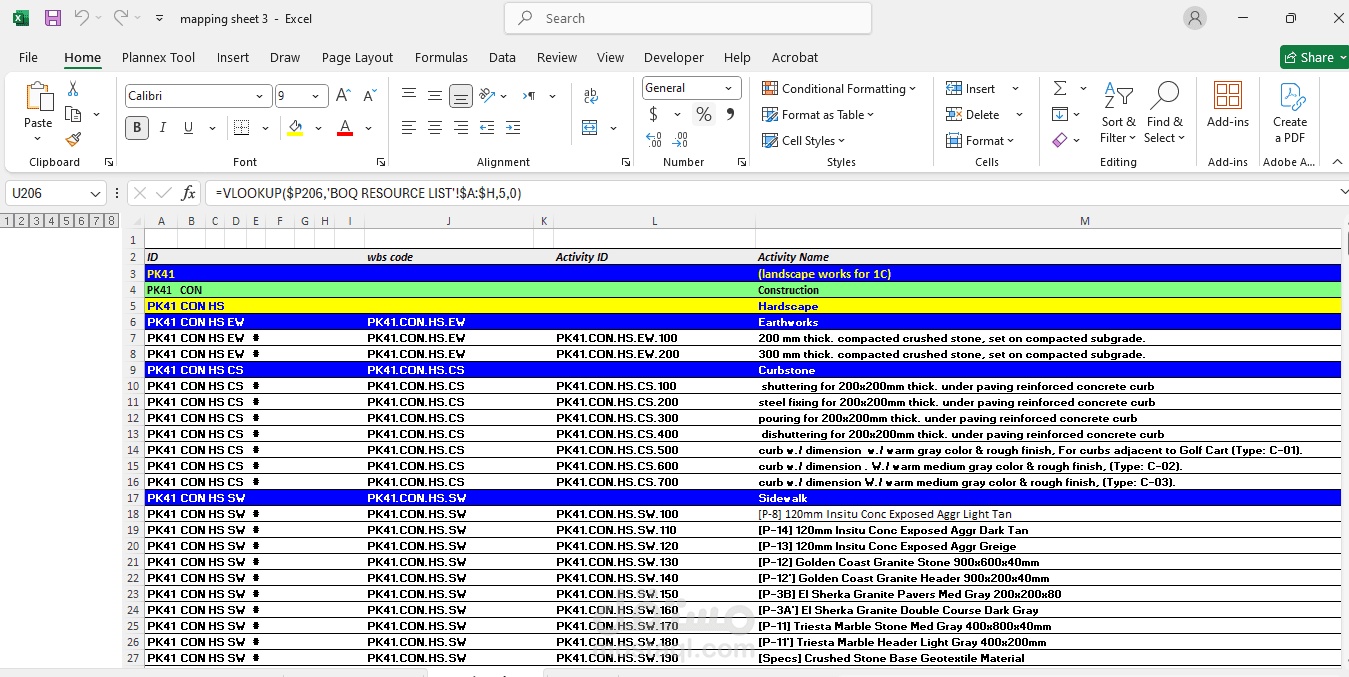Open the Find & Select magnifier tool

pyautogui.click(x=1163, y=113)
